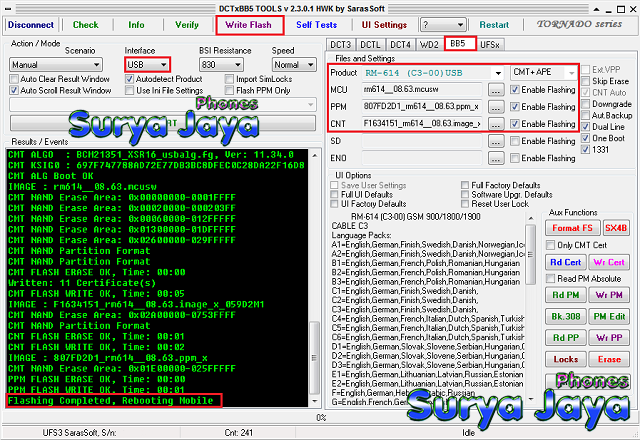The image size is (640, 440).
Task: Open PM Edit
Action: pyautogui.click(x=609, y=316)
